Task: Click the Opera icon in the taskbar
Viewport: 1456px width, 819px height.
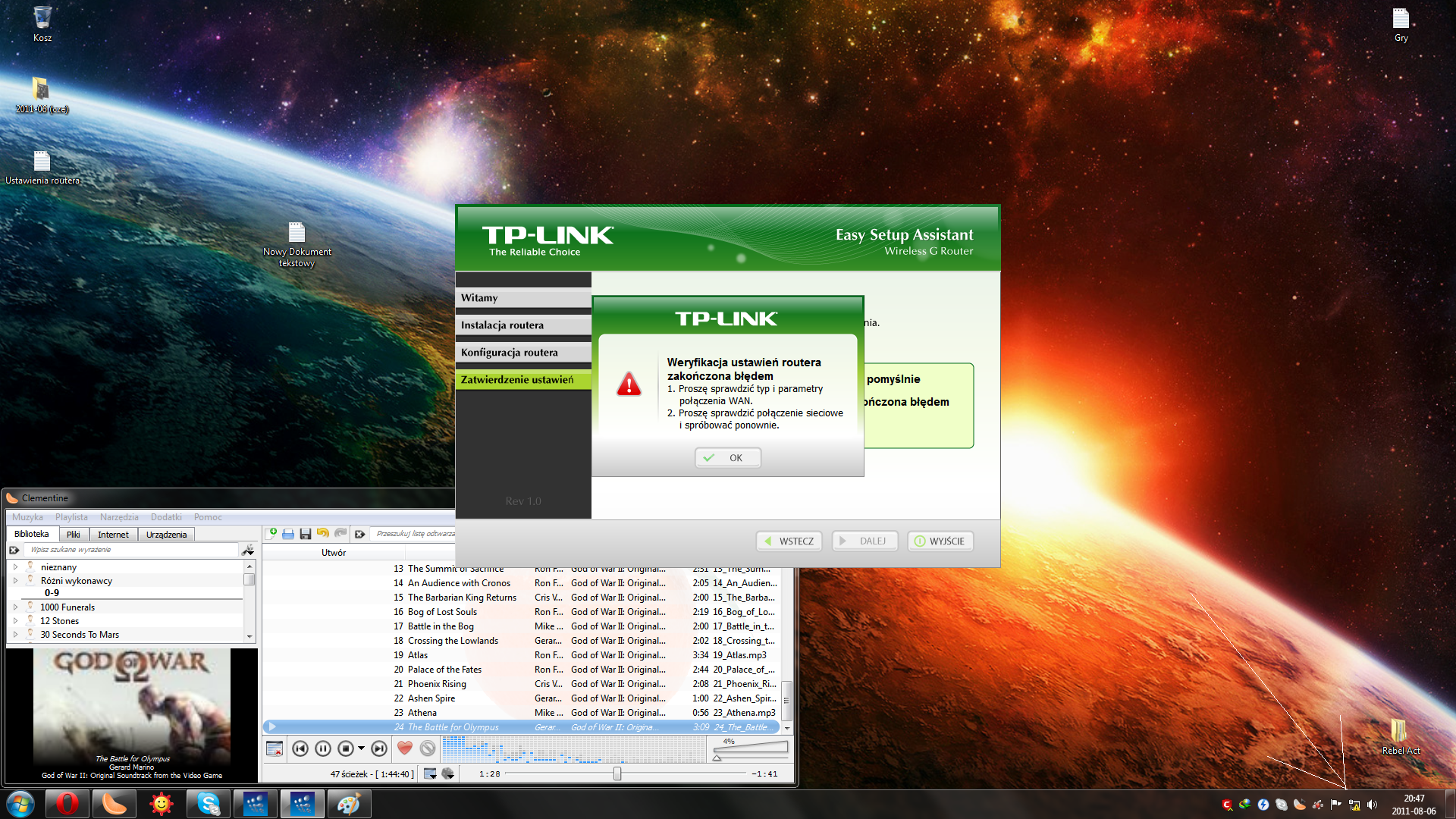Action: [67, 803]
